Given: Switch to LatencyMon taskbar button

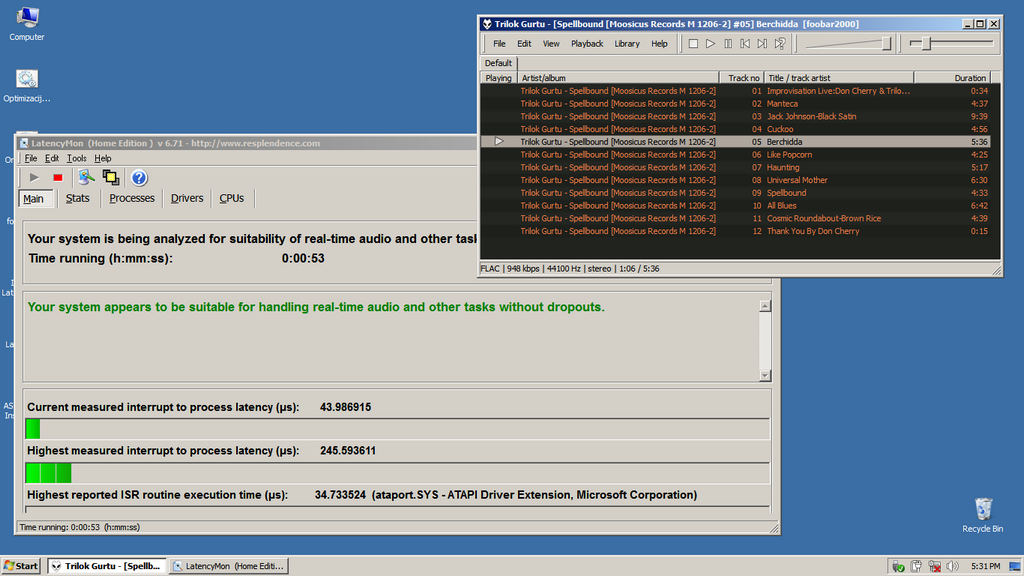Looking at the screenshot, I should click(229, 566).
